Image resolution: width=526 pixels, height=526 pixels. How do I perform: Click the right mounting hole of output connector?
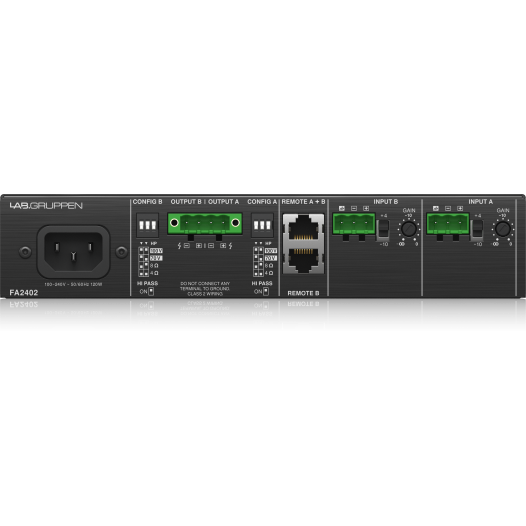[235, 222]
